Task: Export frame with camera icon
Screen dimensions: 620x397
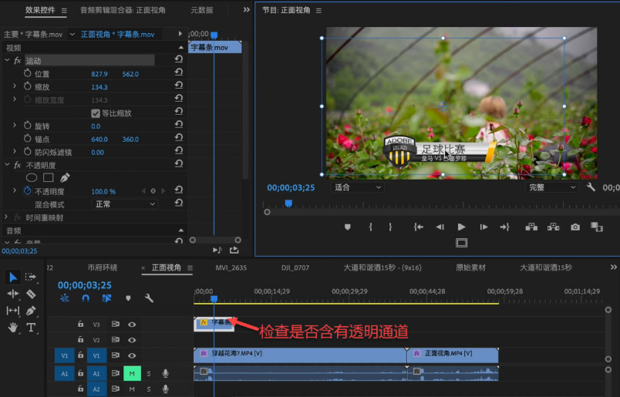Action: click(575, 227)
